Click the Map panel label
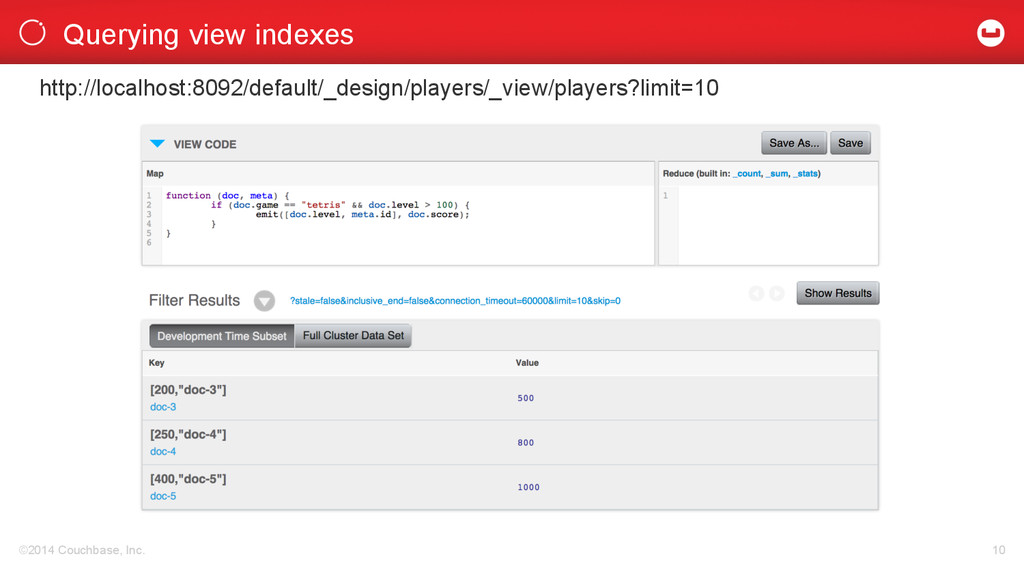The height and width of the screenshot is (576, 1024). point(155,174)
